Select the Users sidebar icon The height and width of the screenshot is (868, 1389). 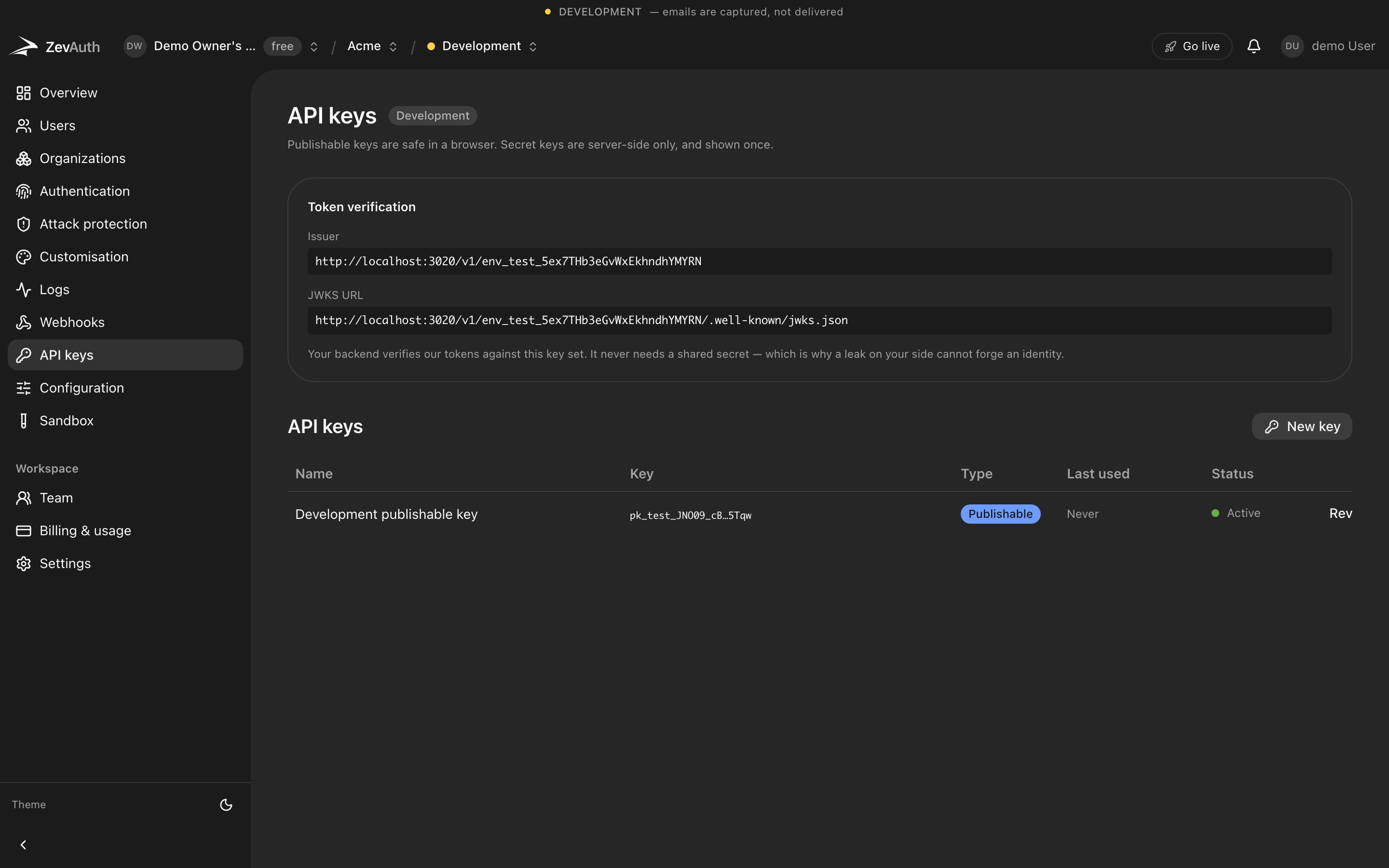pos(24,126)
